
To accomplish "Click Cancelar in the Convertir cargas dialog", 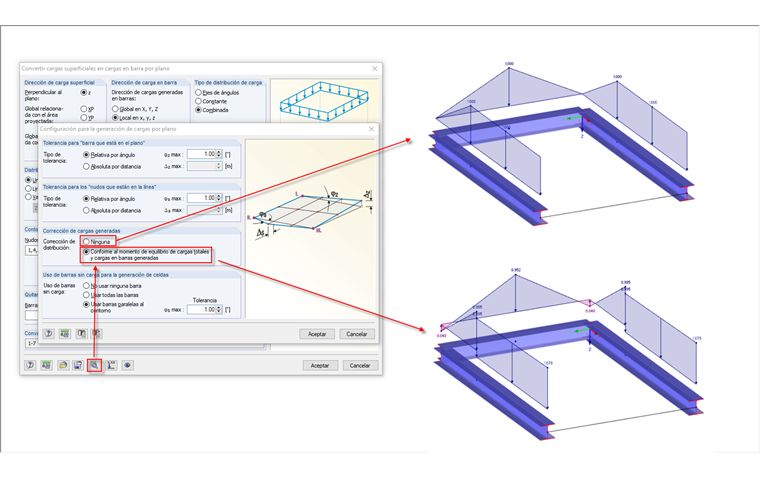I will tap(360, 366).
